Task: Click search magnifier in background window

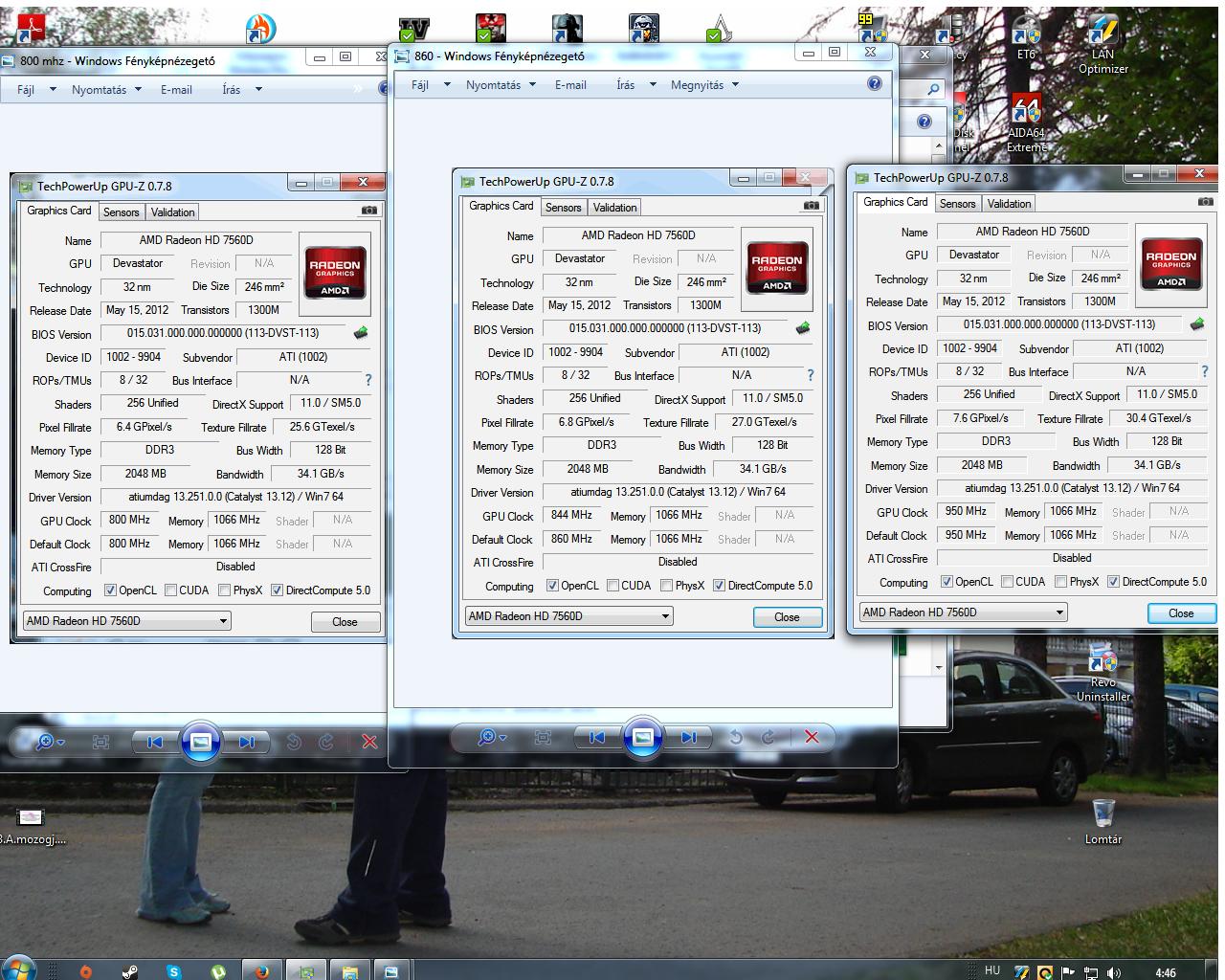Action: pos(933,89)
